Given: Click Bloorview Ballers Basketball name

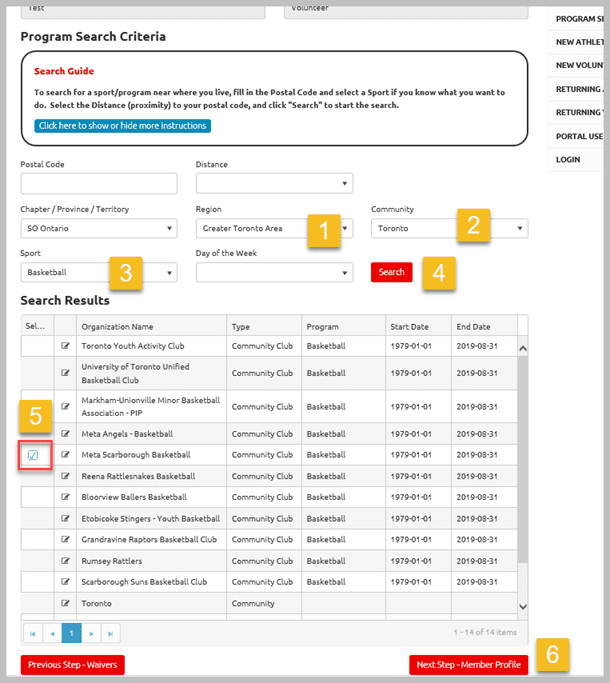Looking at the screenshot, I should coord(134,497).
